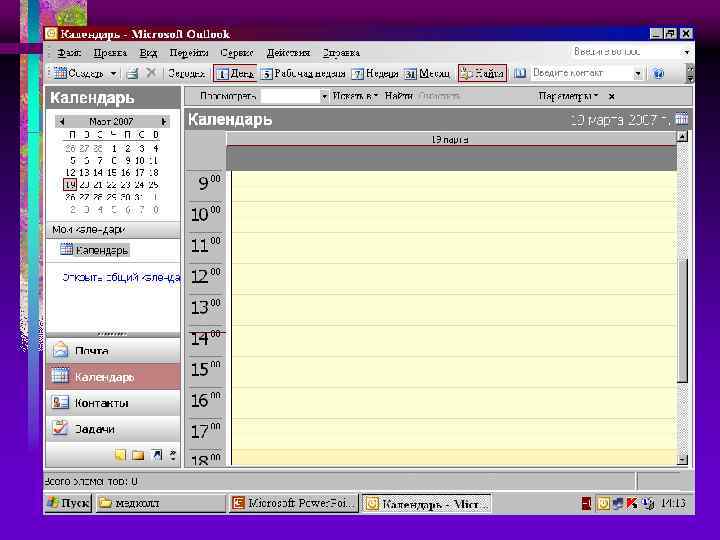Screen dimensions: 720x540
Task: Collapse the Мои календари section header
Action: (x=113, y=230)
